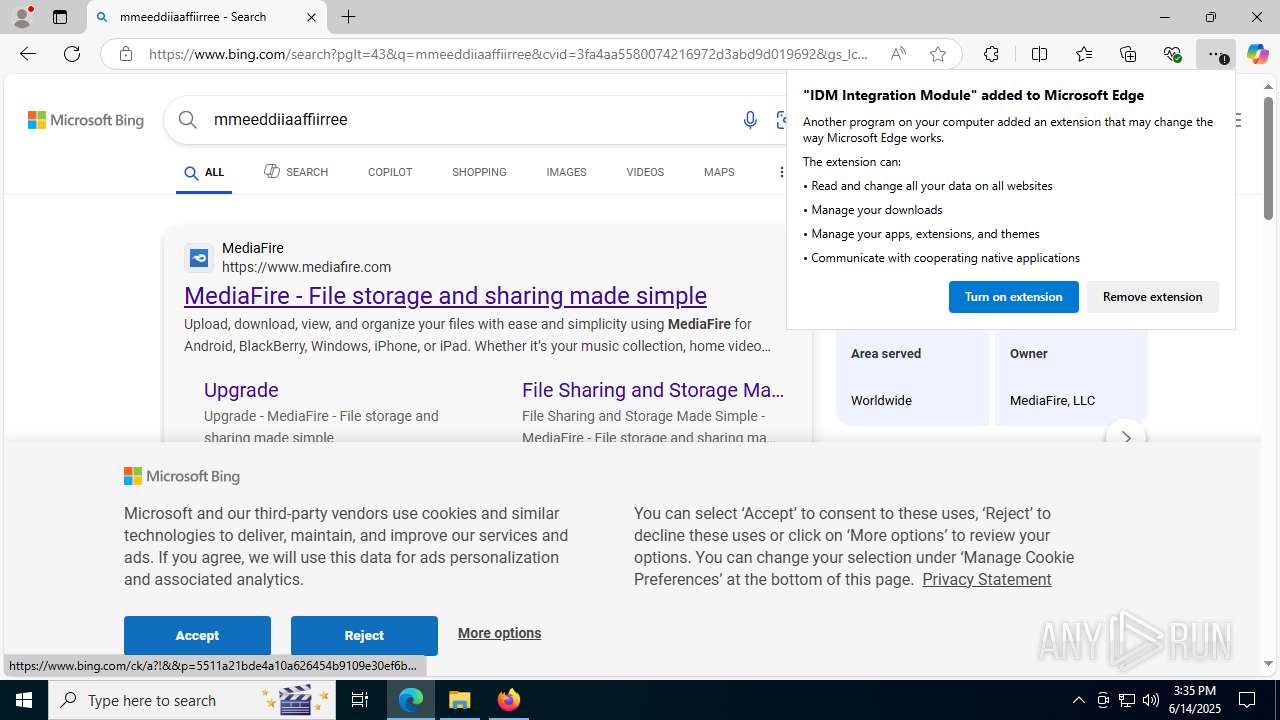Click the taskbar search box
This screenshot has width=1280, height=720.
(x=194, y=700)
